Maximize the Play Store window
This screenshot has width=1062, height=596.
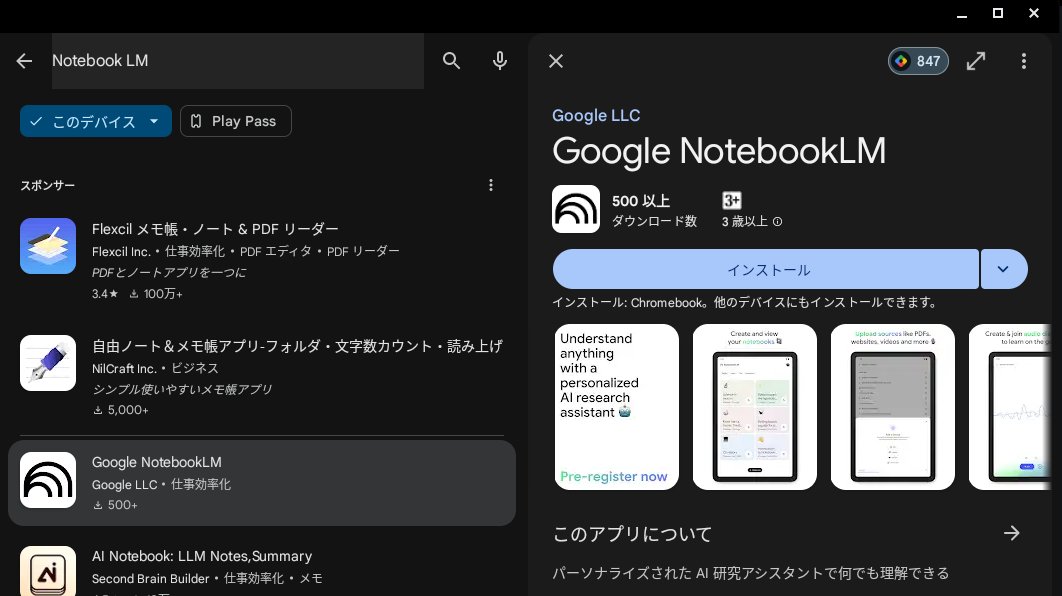998,14
